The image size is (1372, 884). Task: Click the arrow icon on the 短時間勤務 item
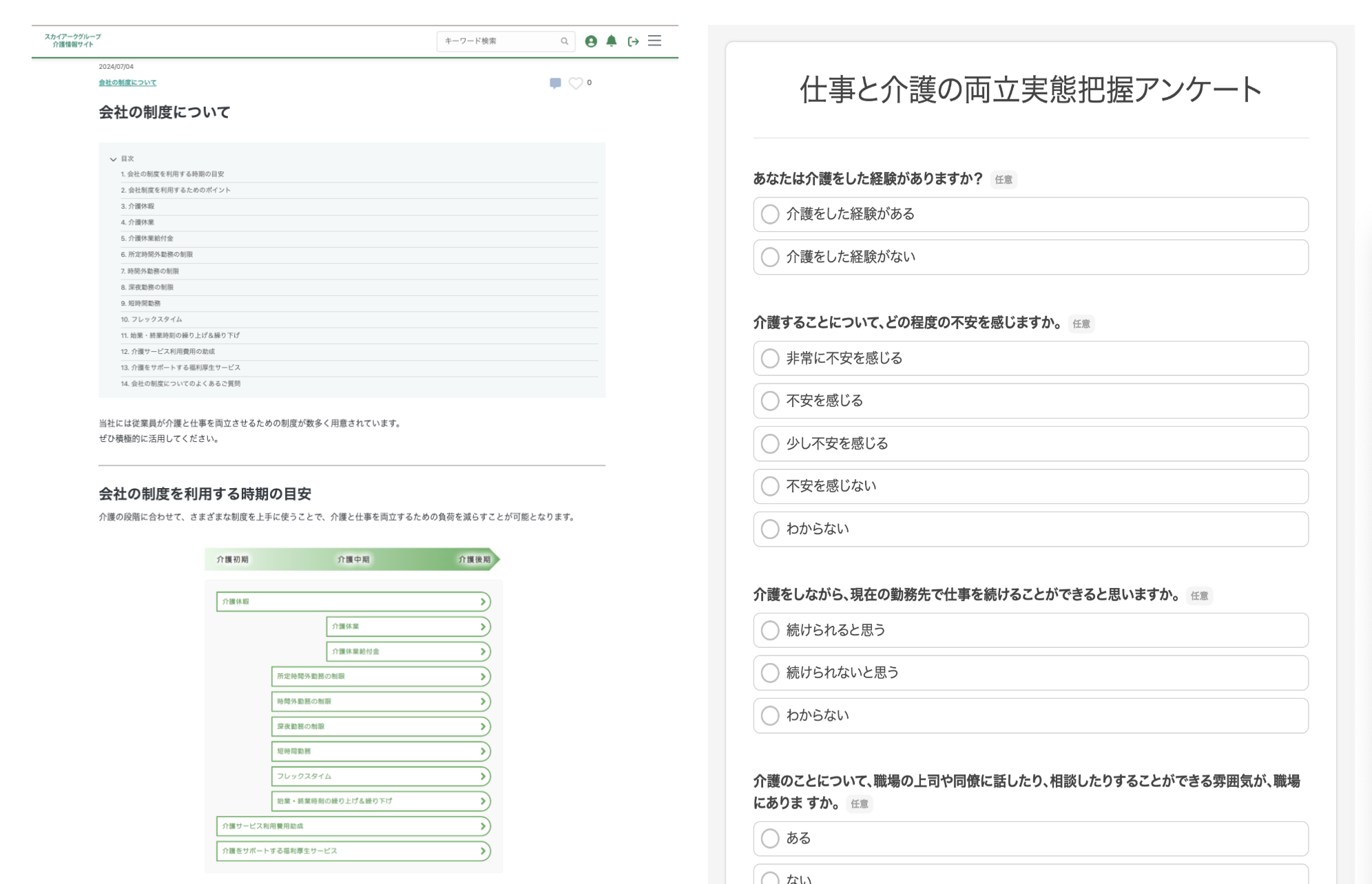484,751
